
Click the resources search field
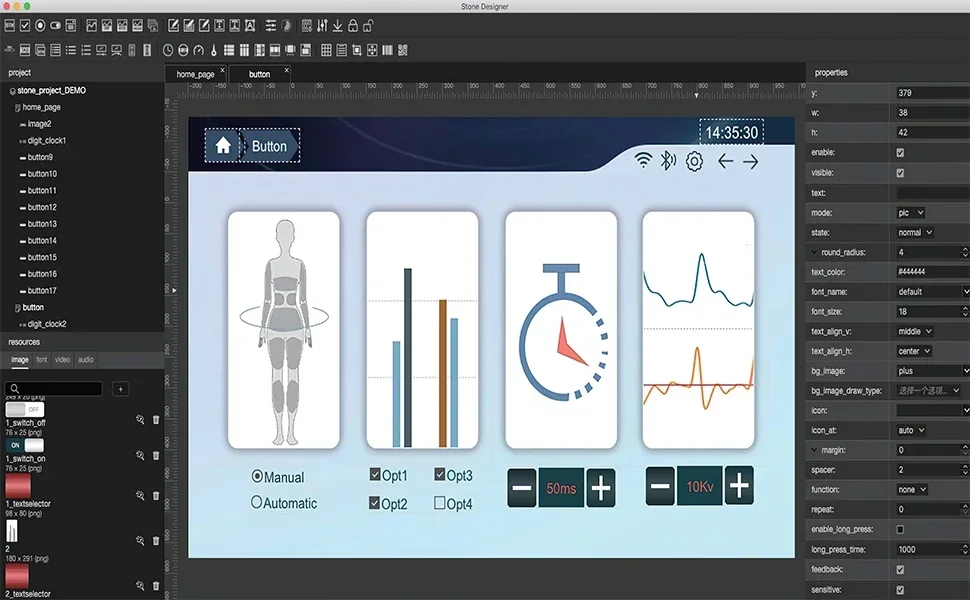coord(54,389)
